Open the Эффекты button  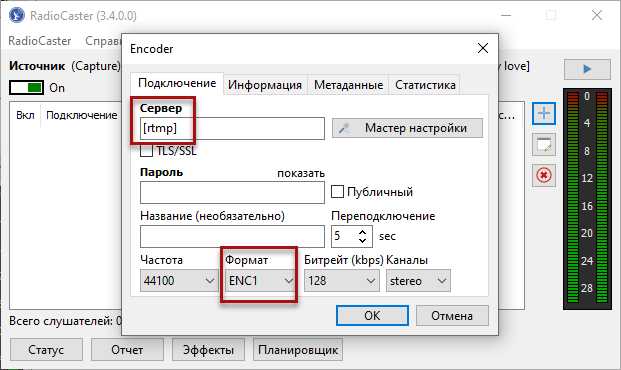click(x=208, y=350)
